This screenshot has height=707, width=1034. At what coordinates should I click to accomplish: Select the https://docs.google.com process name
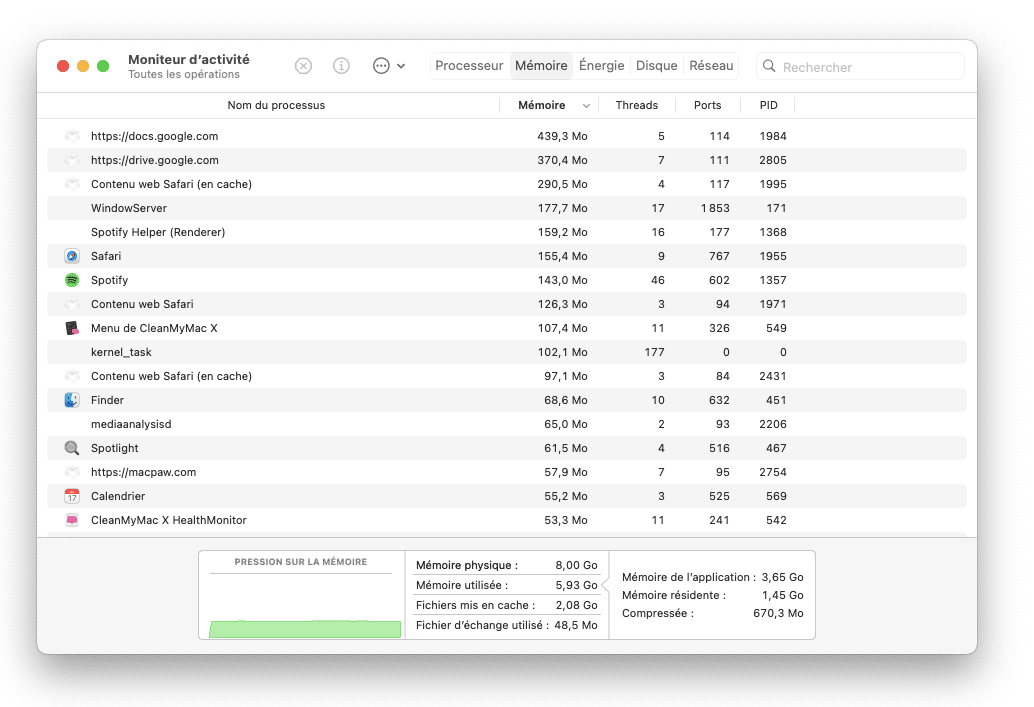point(154,137)
